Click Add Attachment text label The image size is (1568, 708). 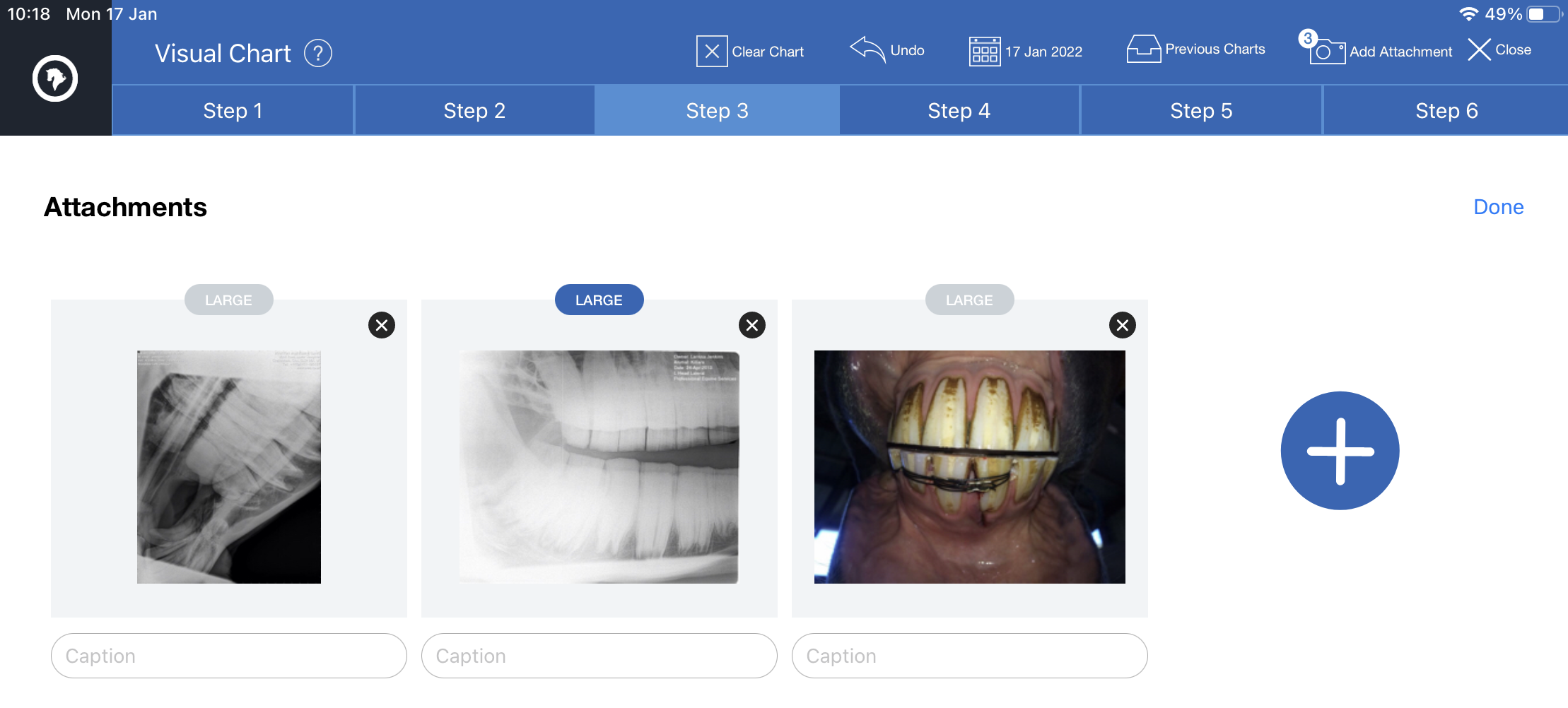(1400, 52)
